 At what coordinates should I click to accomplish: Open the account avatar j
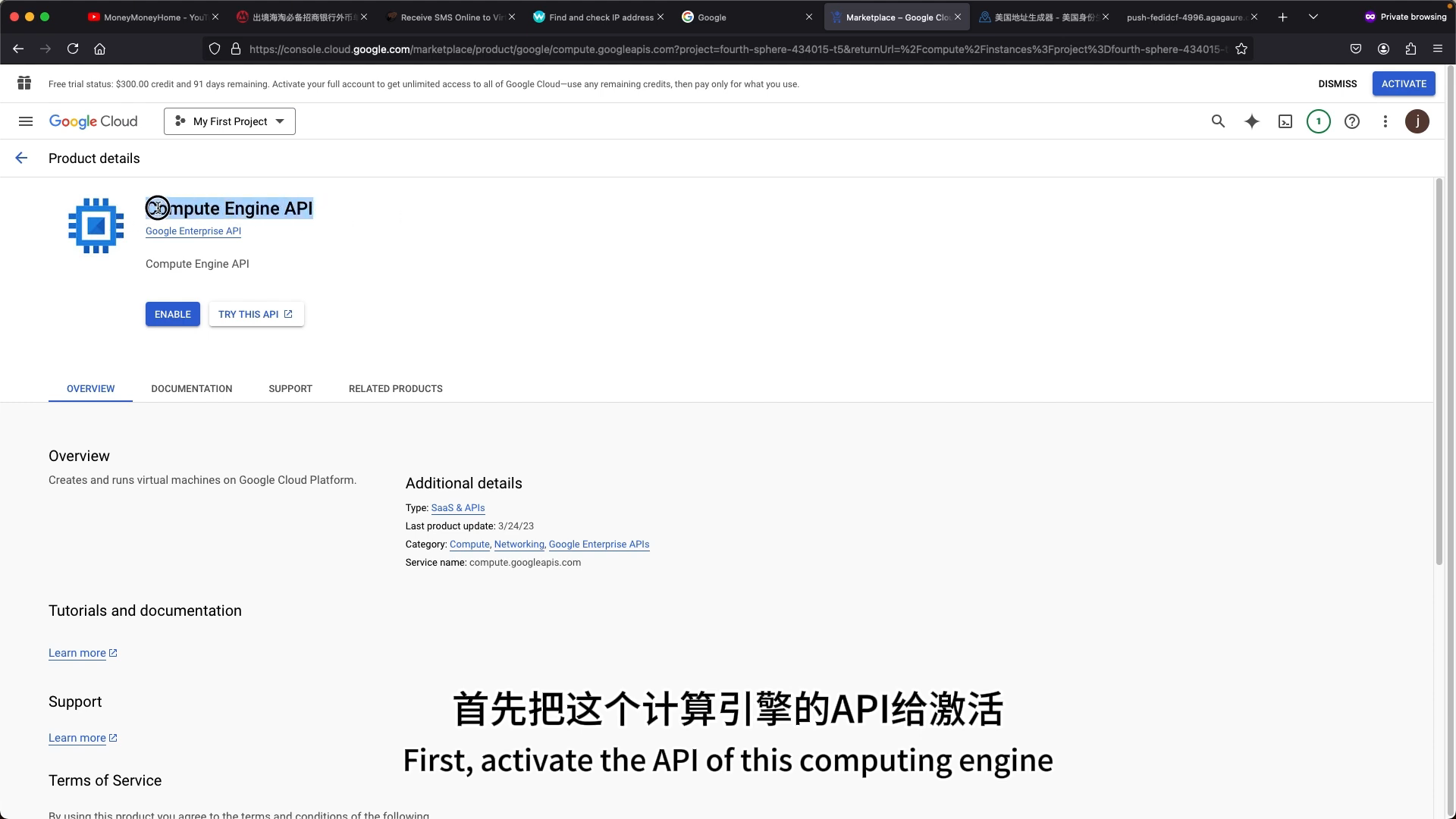click(1417, 121)
